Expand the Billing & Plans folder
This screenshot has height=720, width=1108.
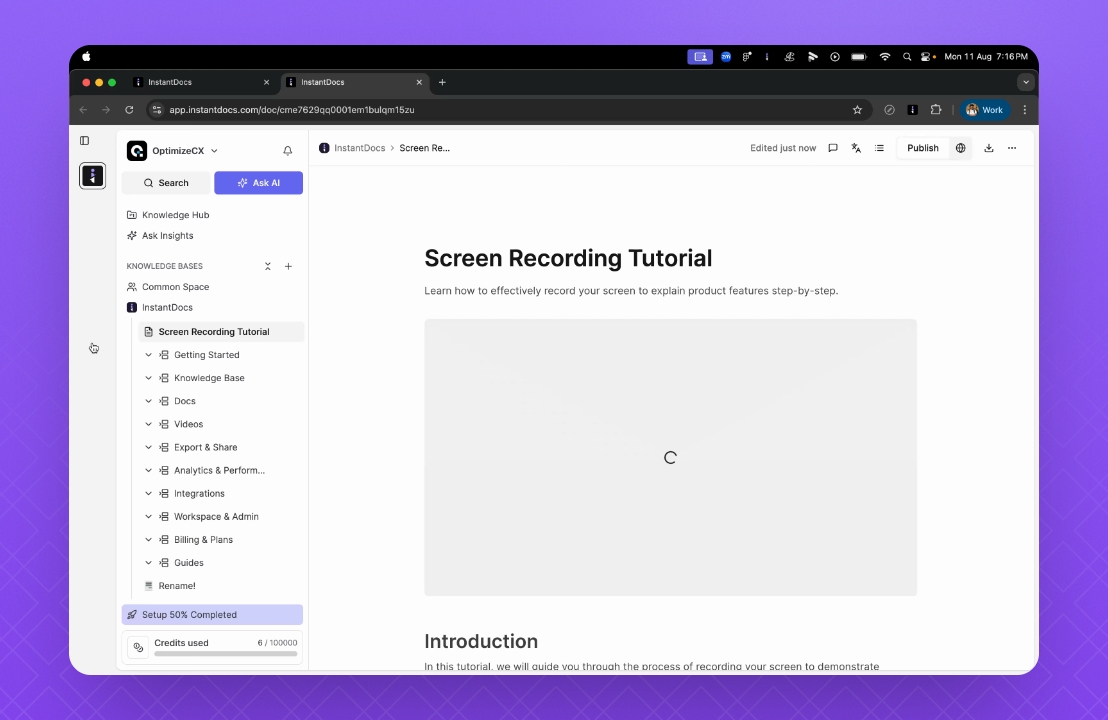pos(149,540)
